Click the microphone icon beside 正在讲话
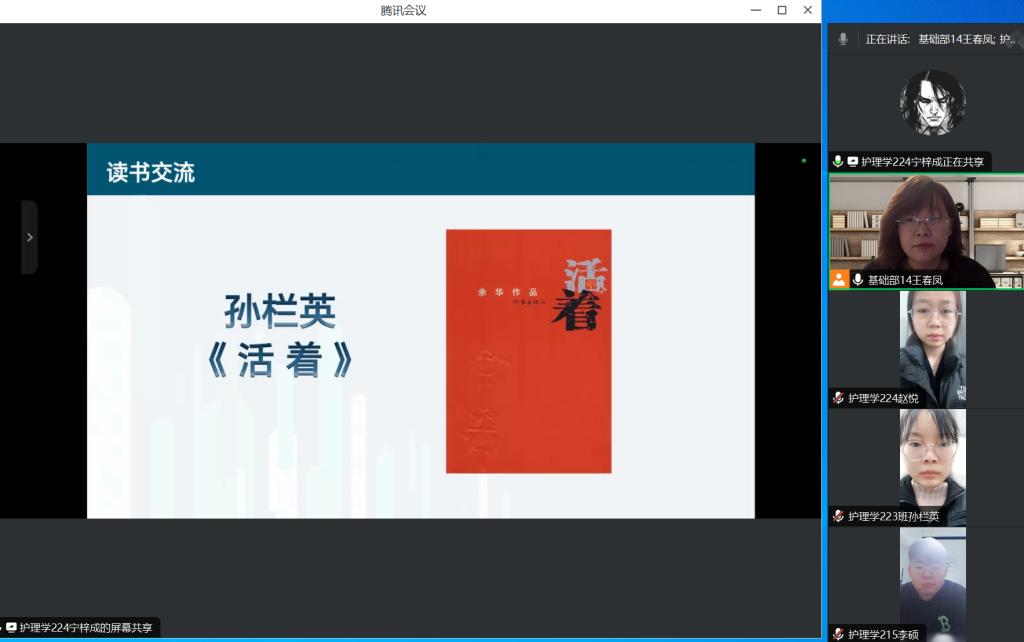This screenshot has height=642, width=1024. [x=843, y=39]
